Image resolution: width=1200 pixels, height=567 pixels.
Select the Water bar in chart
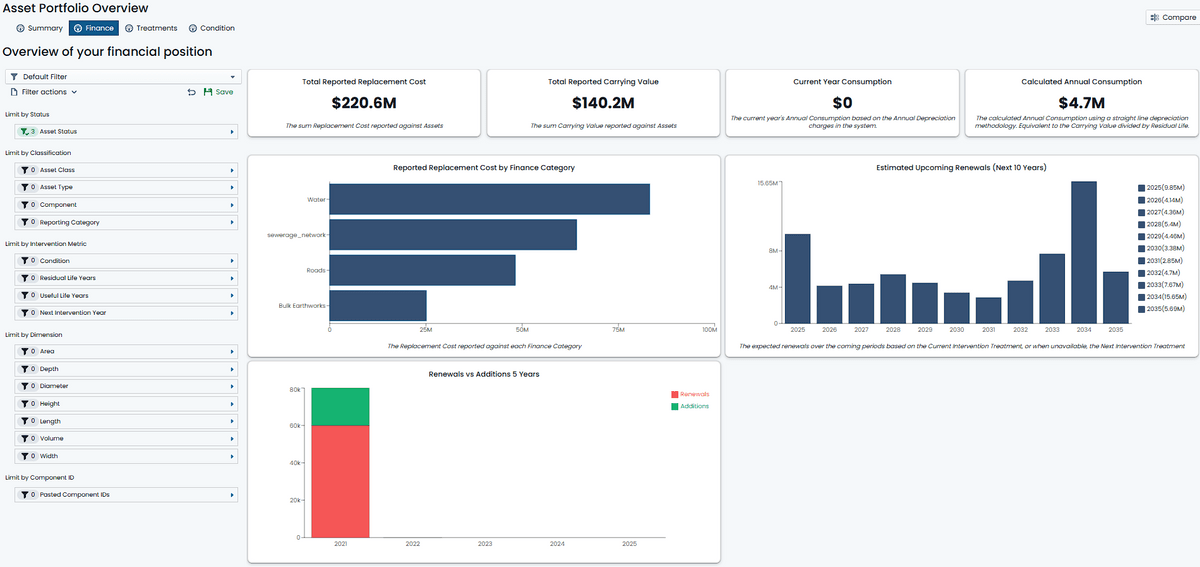click(489, 199)
